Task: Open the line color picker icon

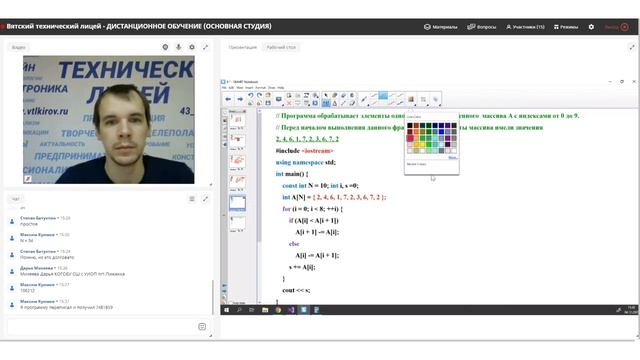Action: click(411, 99)
